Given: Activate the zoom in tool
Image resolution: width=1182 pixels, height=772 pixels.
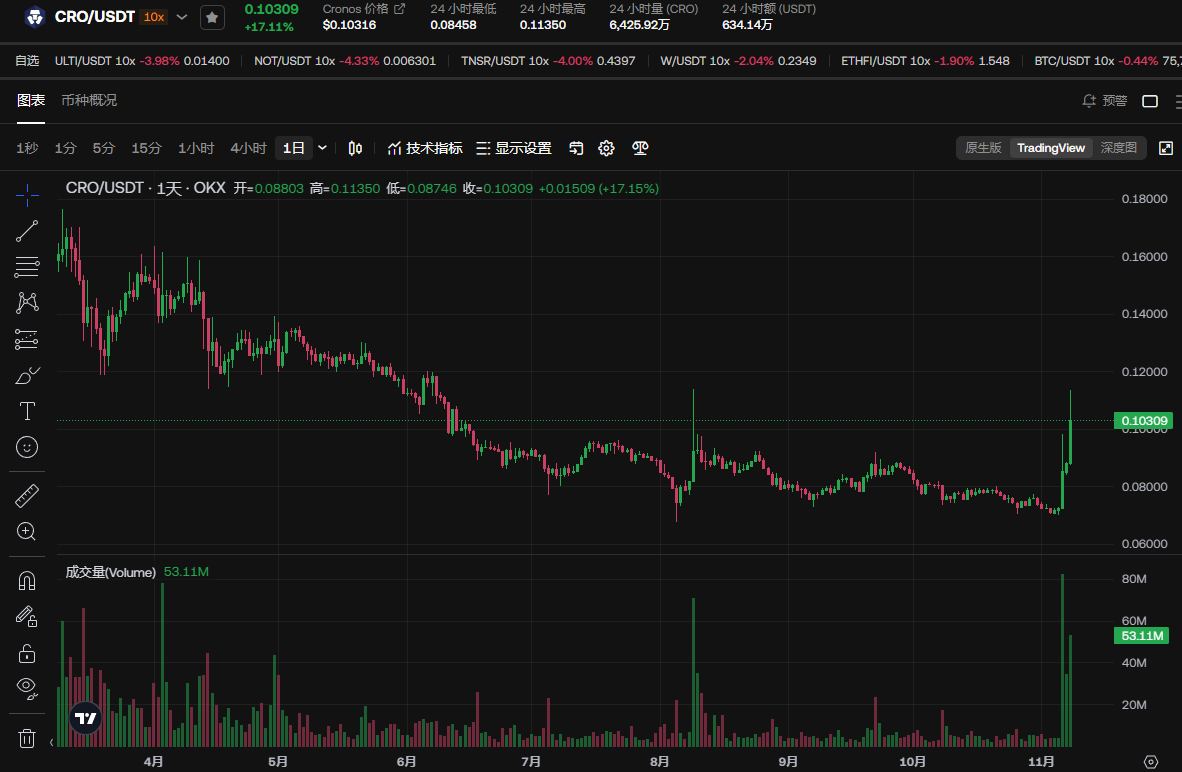Looking at the screenshot, I should tap(27, 532).
